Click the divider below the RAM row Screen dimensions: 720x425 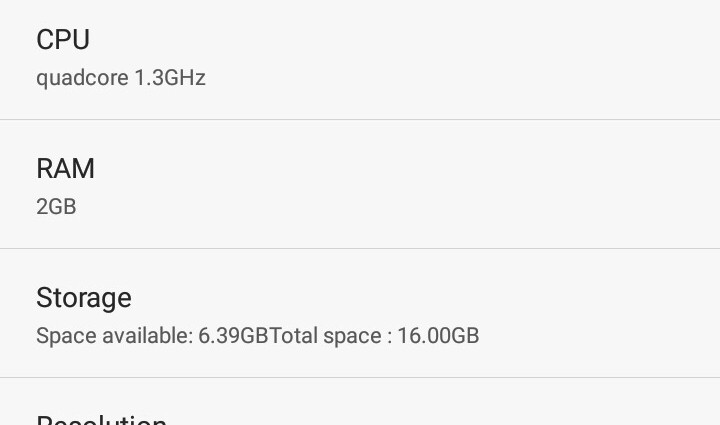coord(360,249)
